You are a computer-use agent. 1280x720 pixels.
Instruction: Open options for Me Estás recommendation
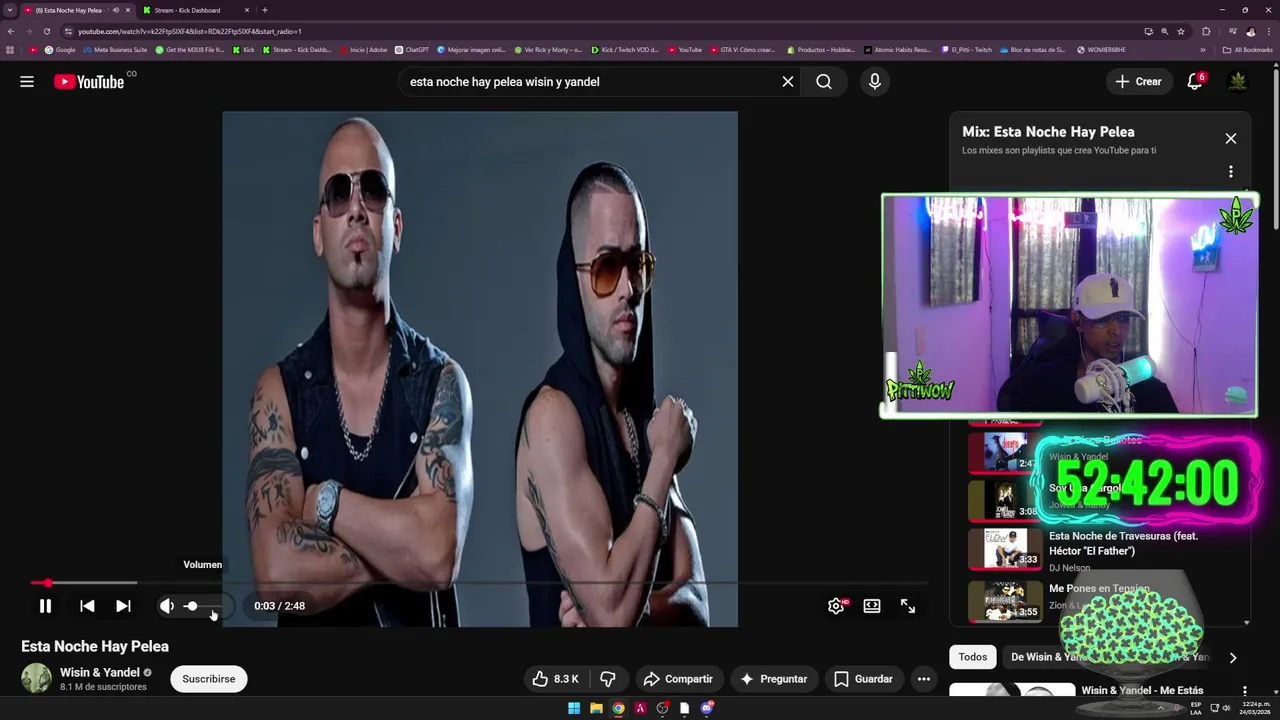point(1245,691)
